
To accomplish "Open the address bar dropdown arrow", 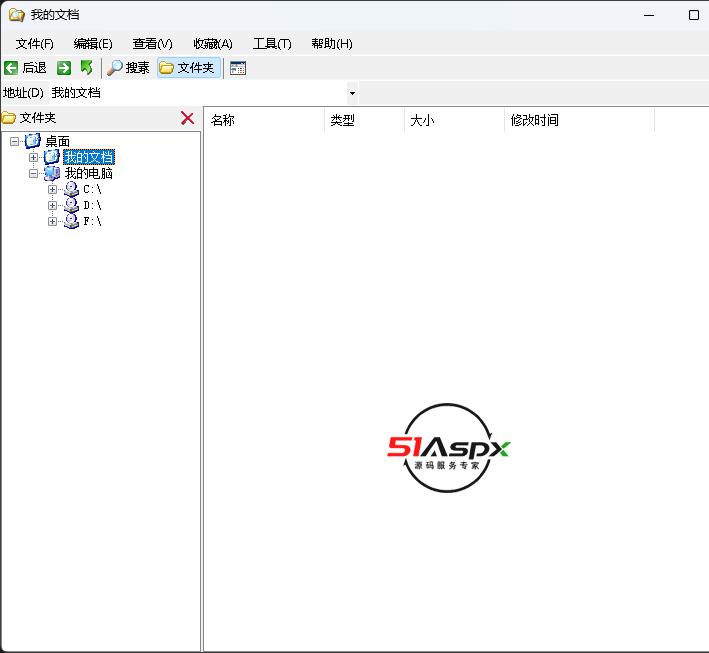I will pyautogui.click(x=352, y=93).
